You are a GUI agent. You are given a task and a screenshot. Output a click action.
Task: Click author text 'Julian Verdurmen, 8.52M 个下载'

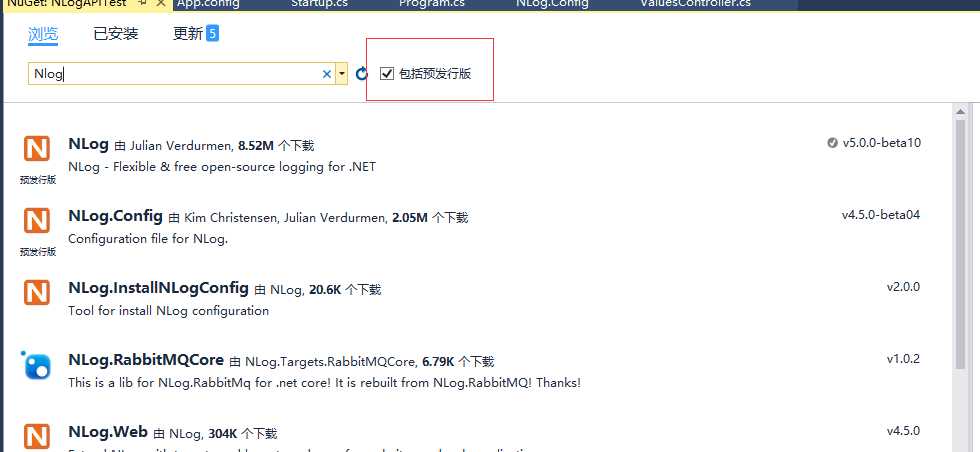[222, 146]
